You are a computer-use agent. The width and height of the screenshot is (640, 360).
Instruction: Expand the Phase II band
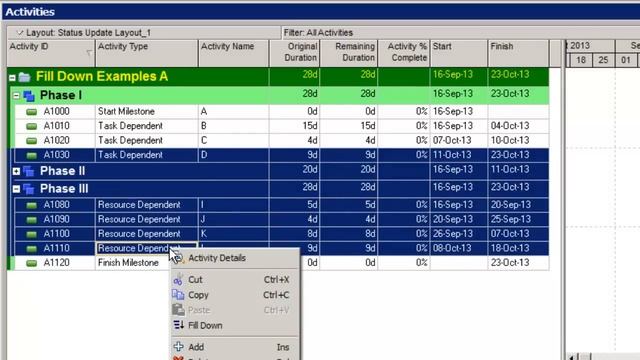(16, 171)
